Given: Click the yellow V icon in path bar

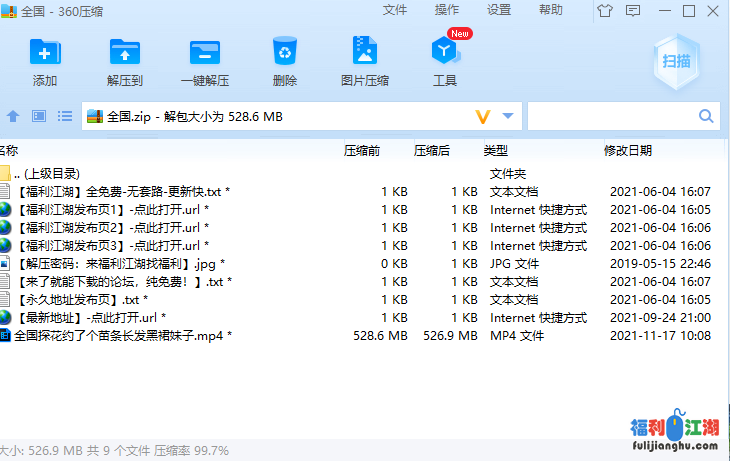Looking at the screenshot, I should 484,117.
